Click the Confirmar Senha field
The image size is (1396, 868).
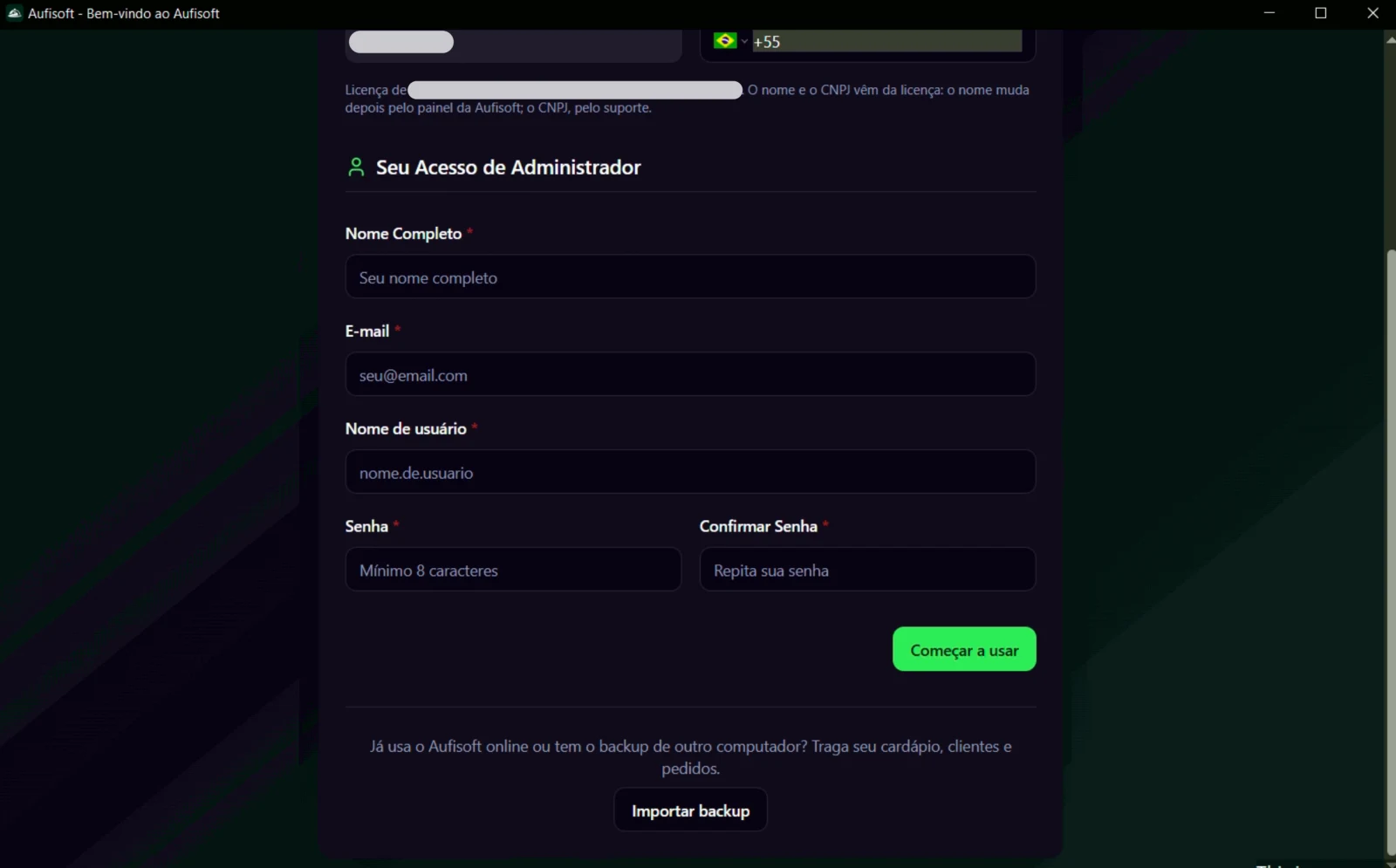(x=867, y=570)
